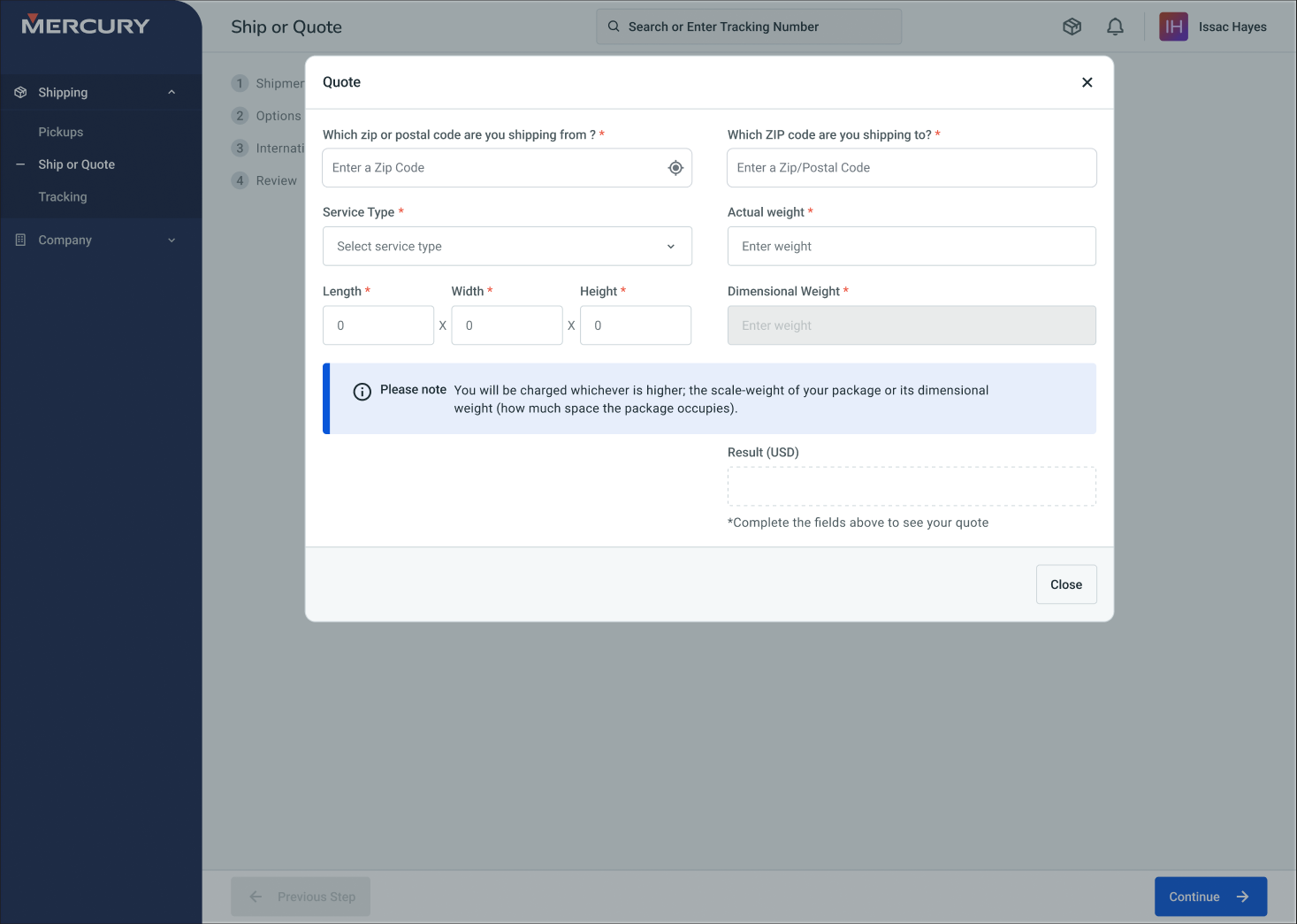The image size is (1297, 924).
Task: Go to step 2 Options
Action: coord(267,116)
